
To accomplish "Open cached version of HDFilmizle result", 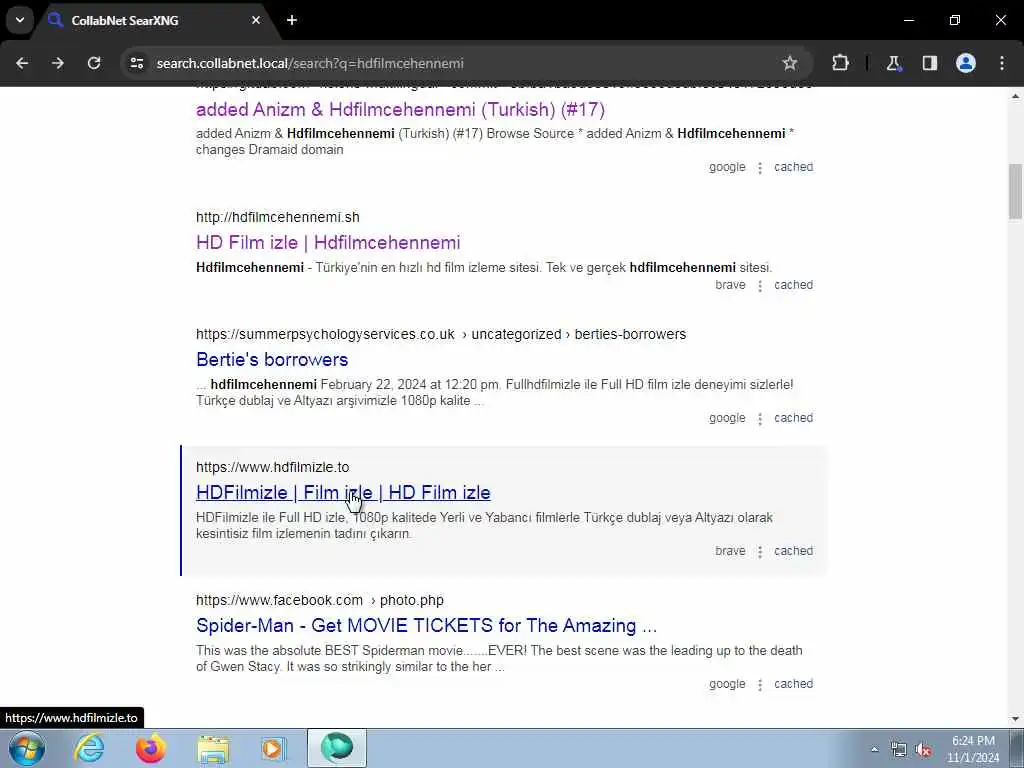I will tap(793, 551).
